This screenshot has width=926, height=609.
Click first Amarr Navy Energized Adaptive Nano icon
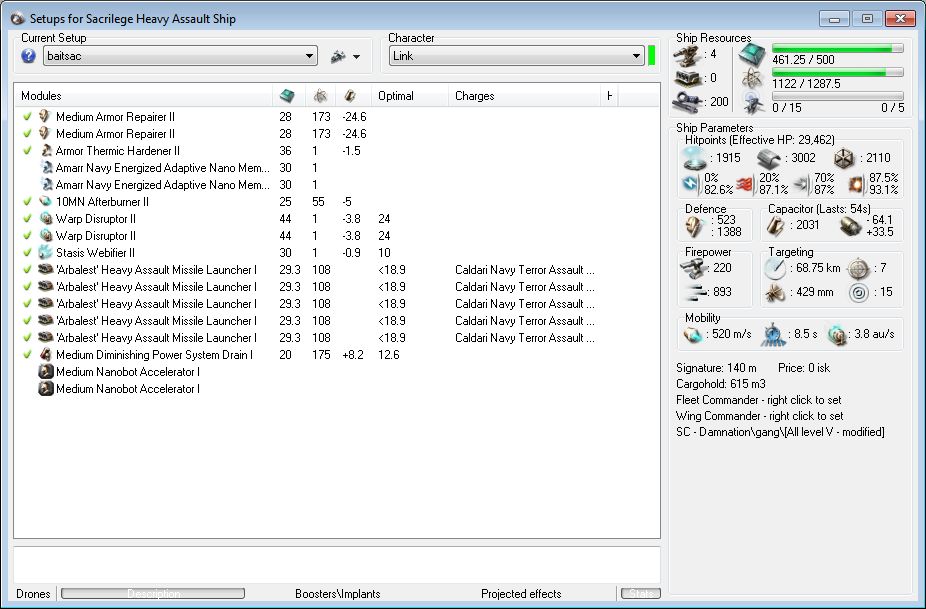[46, 168]
